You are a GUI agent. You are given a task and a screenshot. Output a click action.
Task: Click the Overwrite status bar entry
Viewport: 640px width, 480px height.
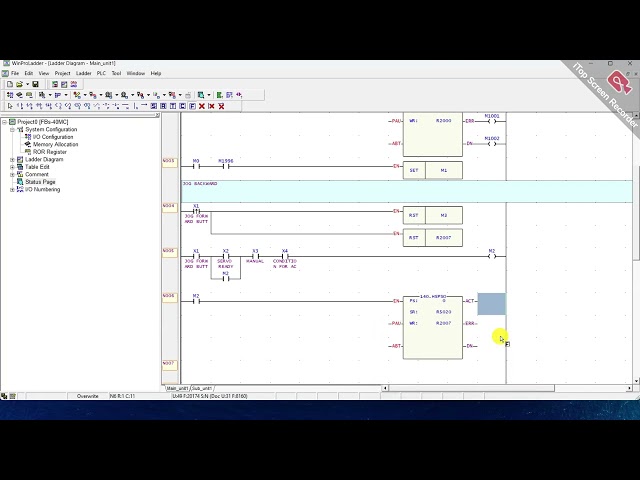coord(87,396)
